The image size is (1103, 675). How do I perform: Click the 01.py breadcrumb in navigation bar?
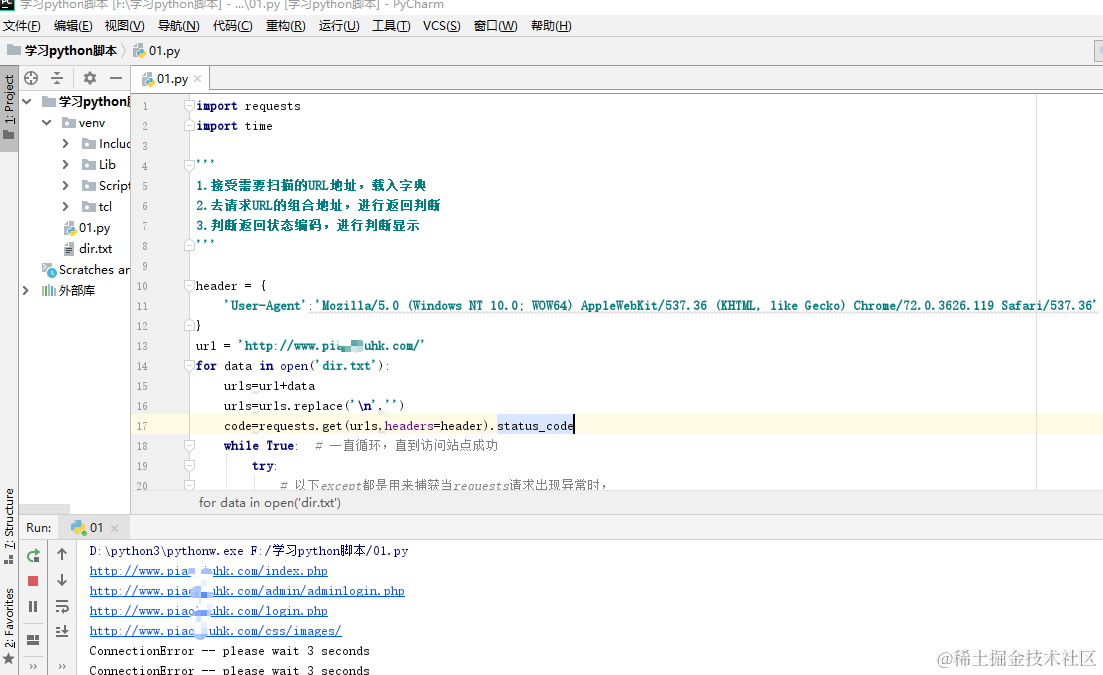157,51
